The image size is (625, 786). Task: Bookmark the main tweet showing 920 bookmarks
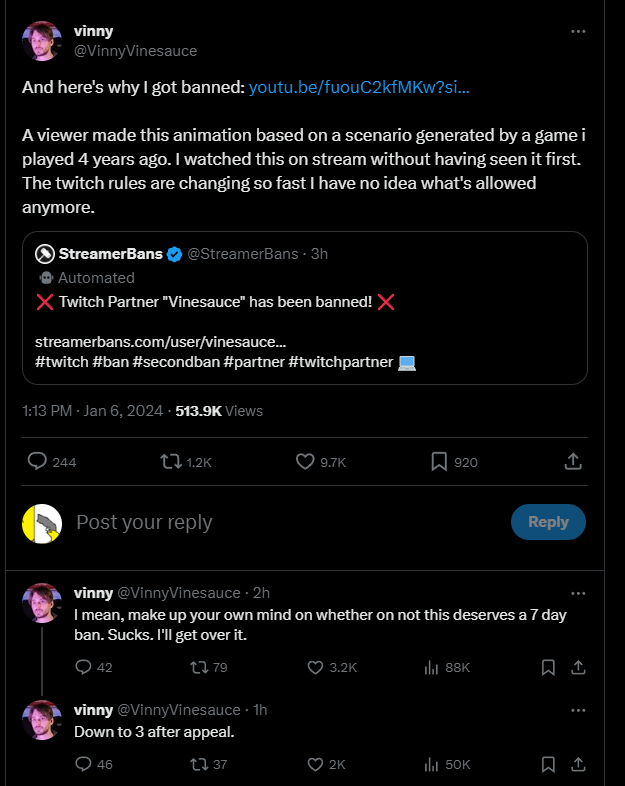(x=439, y=461)
